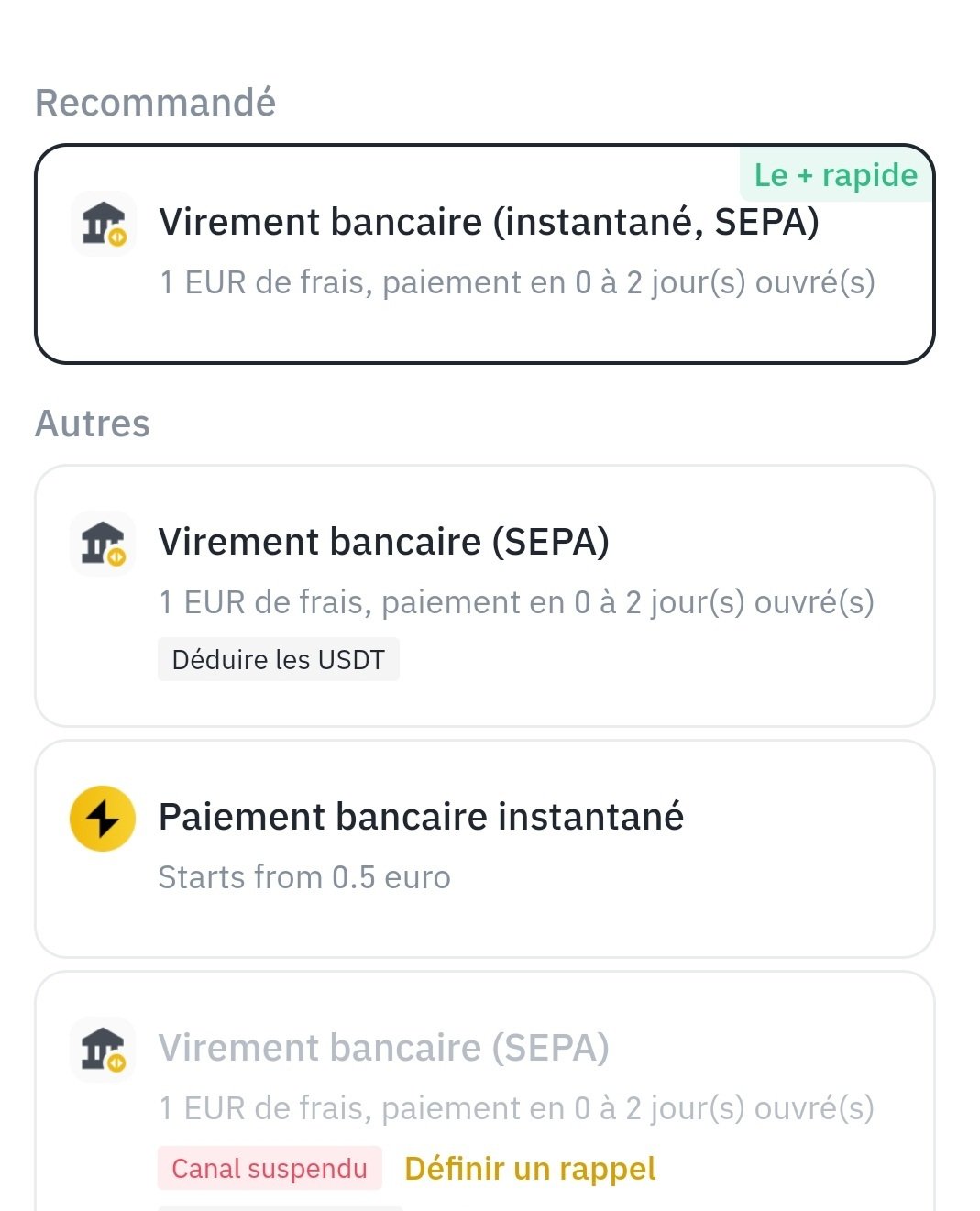Click the bank icon beside the 'Déduire les USDT' option
This screenshot has height=1211, width=980.
pos(104,543)
